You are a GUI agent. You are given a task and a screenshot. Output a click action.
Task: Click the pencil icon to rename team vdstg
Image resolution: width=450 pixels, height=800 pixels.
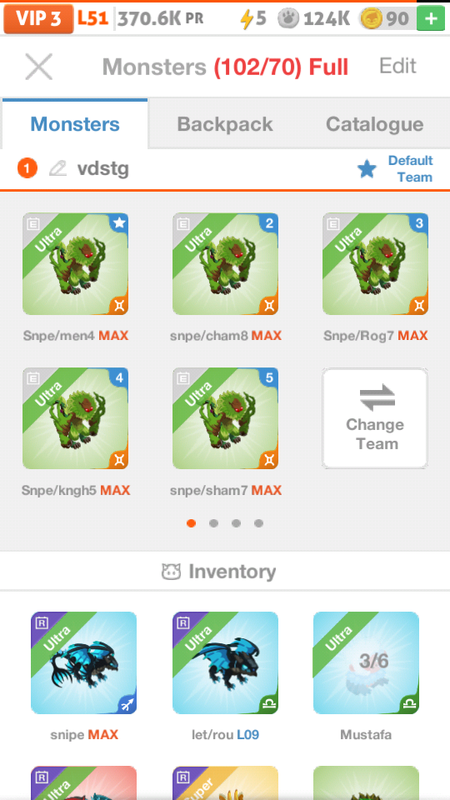pos(58,168)
